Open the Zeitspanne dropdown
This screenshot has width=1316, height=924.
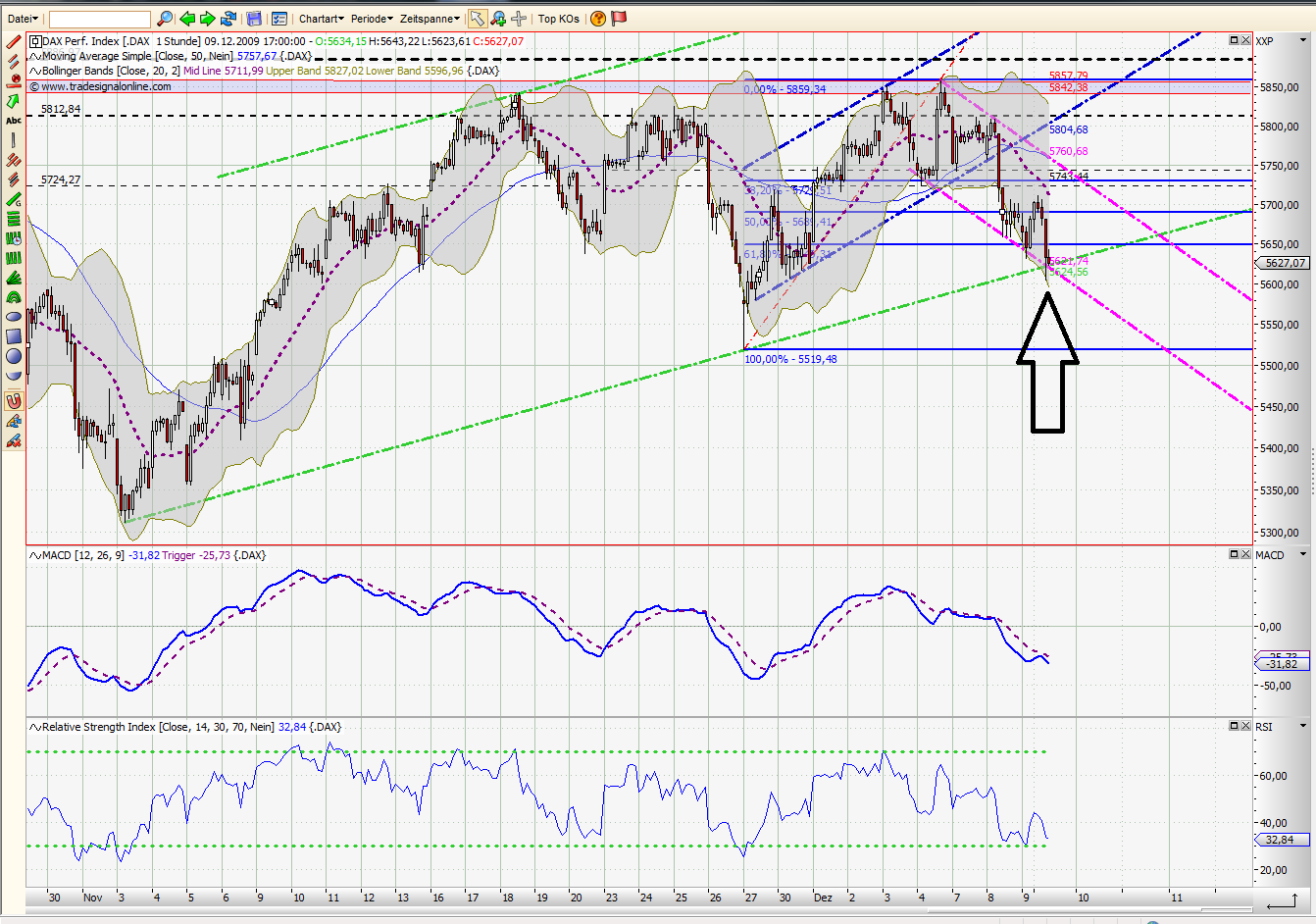click(x=429, y=18)
